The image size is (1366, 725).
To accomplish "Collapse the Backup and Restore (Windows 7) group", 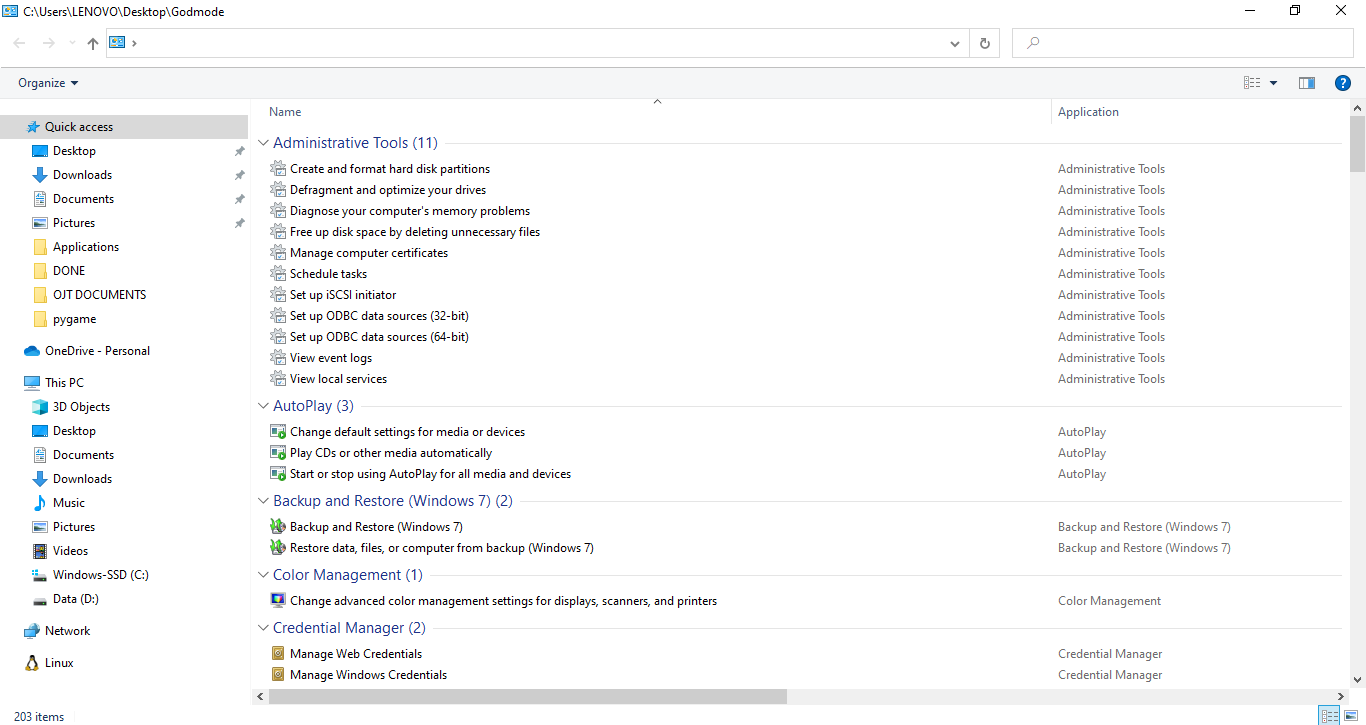I will 264,501.
